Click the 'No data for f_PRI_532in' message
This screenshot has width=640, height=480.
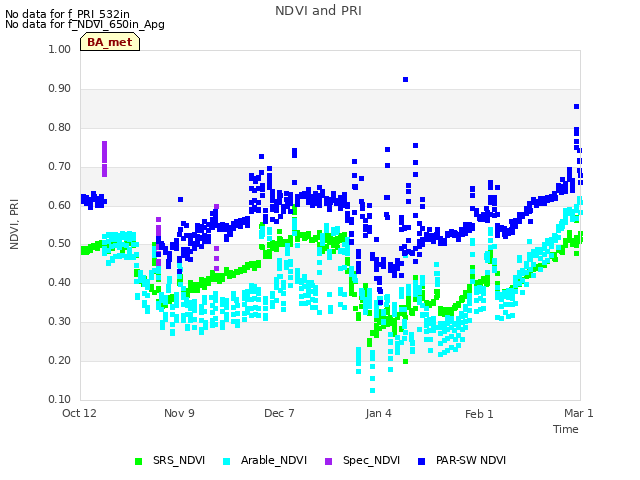click(67, 14)
